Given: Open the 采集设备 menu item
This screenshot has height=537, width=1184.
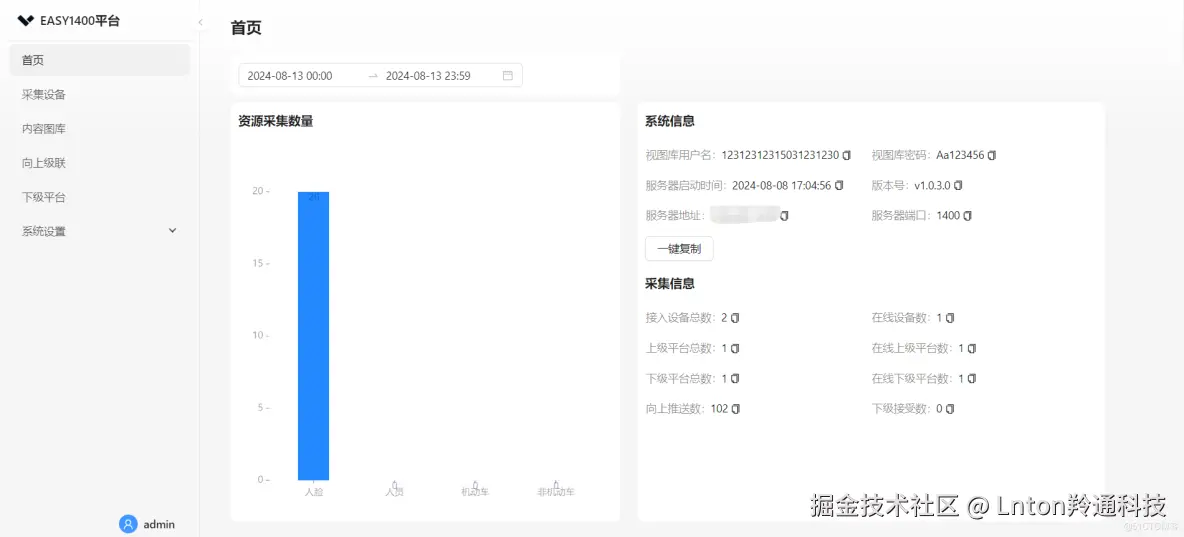Looking at the screenshot, I should [x=100, y=94].
